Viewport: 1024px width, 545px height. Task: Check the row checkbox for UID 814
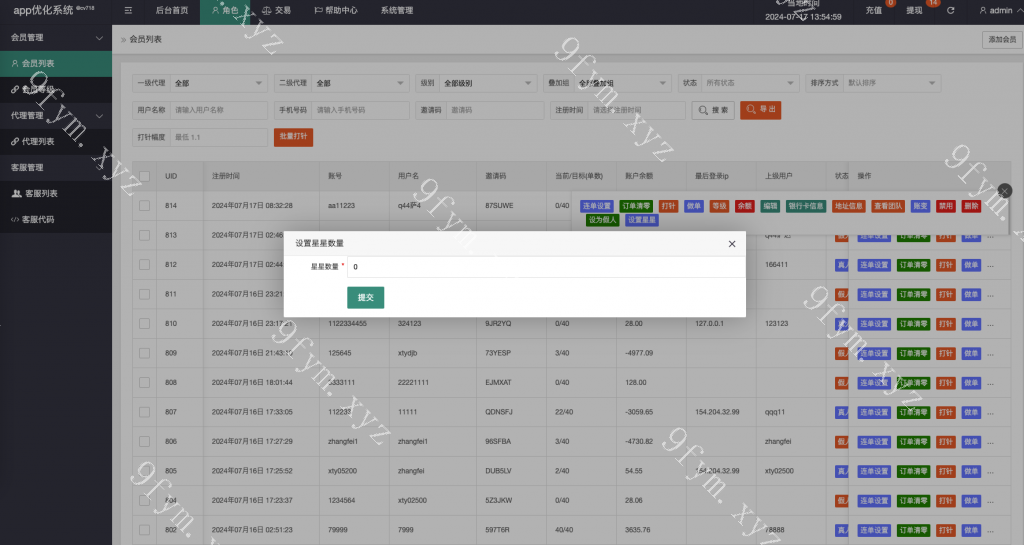pos(144,206)
